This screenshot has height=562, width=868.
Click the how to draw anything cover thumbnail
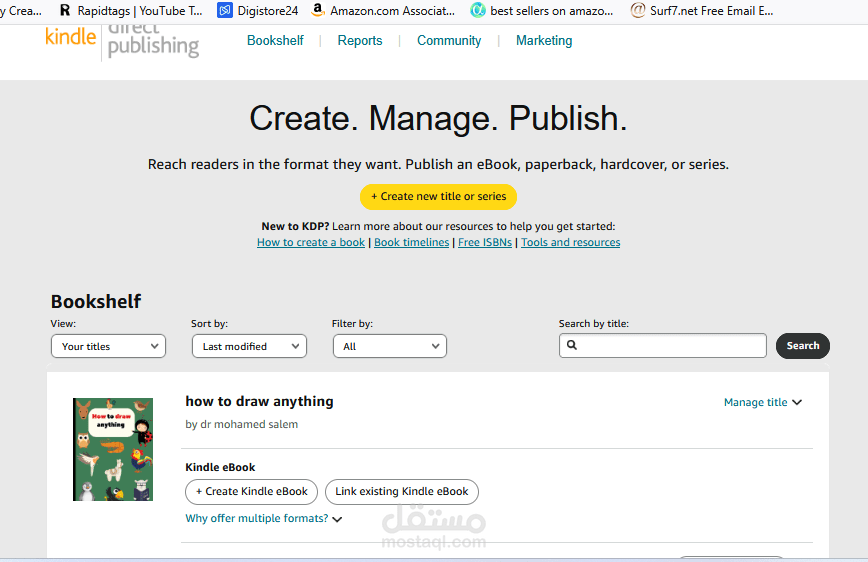pyautogui.click(x=113, y=449)
